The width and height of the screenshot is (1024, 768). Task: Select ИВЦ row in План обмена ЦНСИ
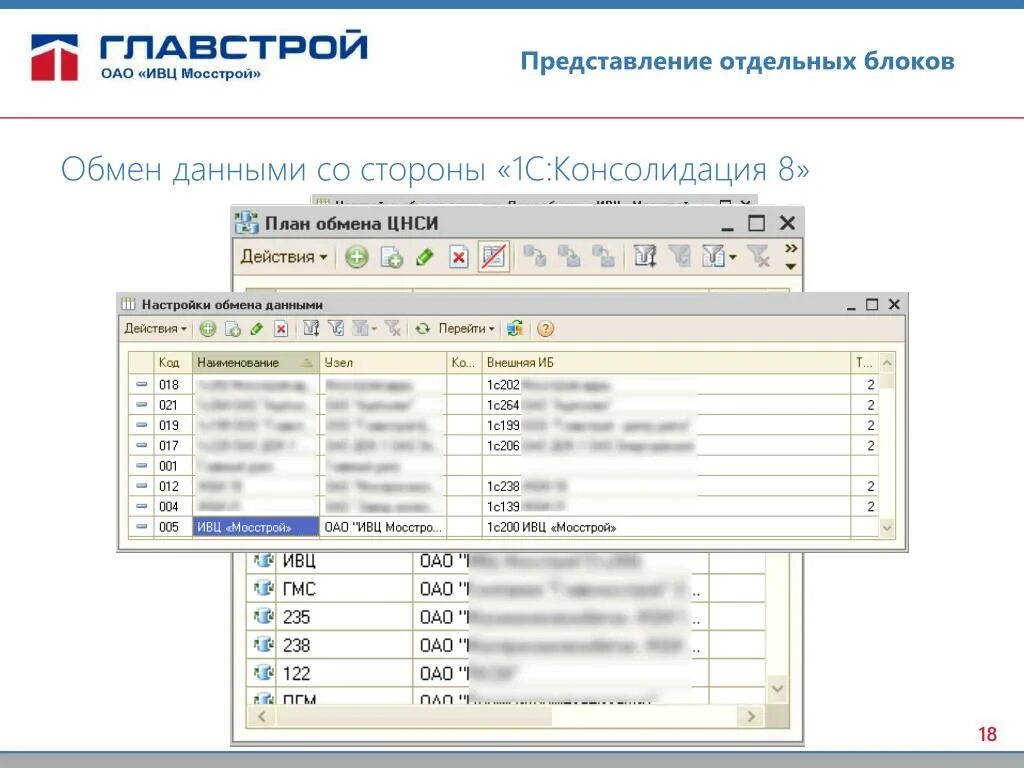[x=505, y=561]
